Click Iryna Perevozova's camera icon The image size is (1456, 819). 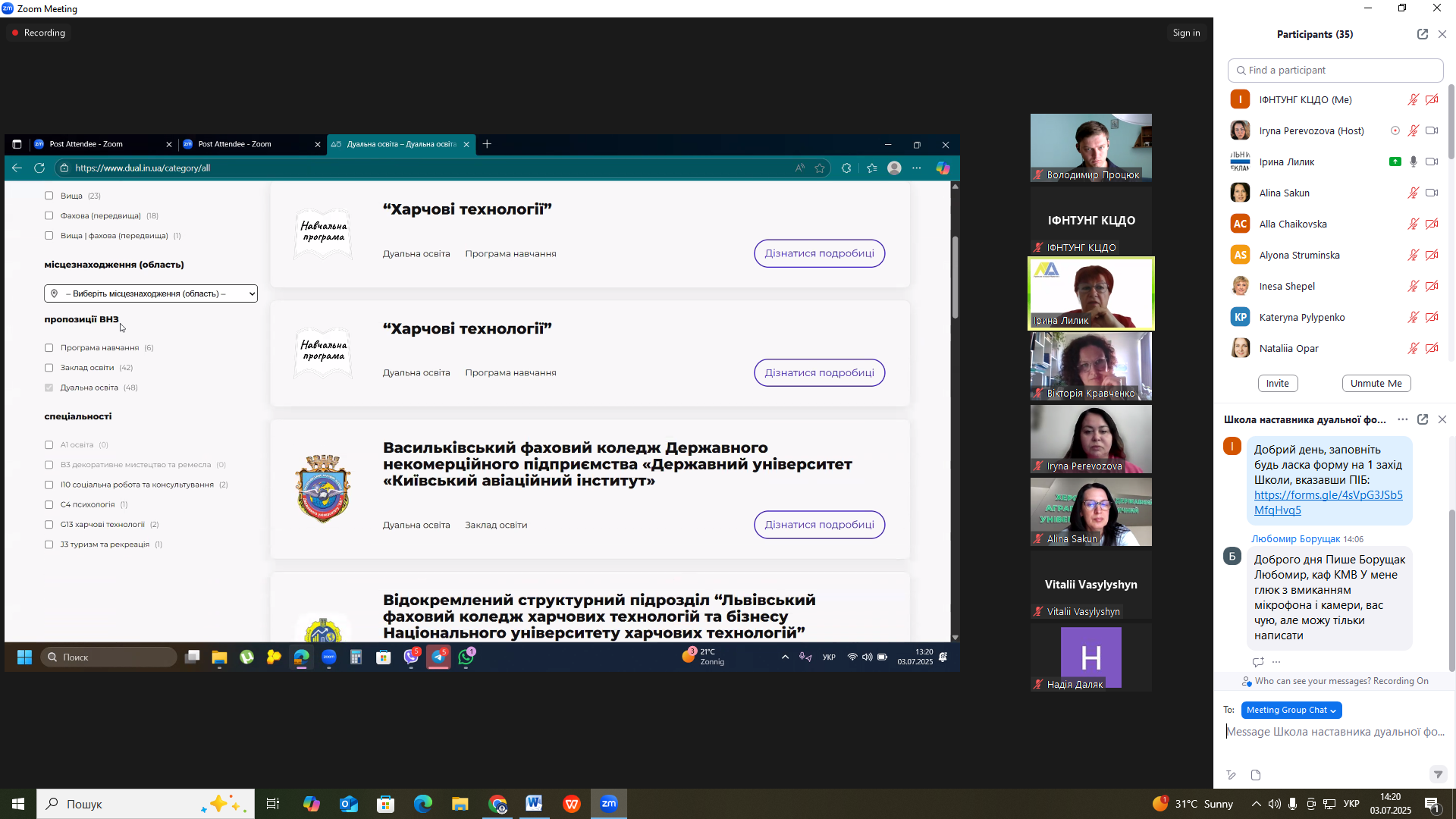(1432, 130)
